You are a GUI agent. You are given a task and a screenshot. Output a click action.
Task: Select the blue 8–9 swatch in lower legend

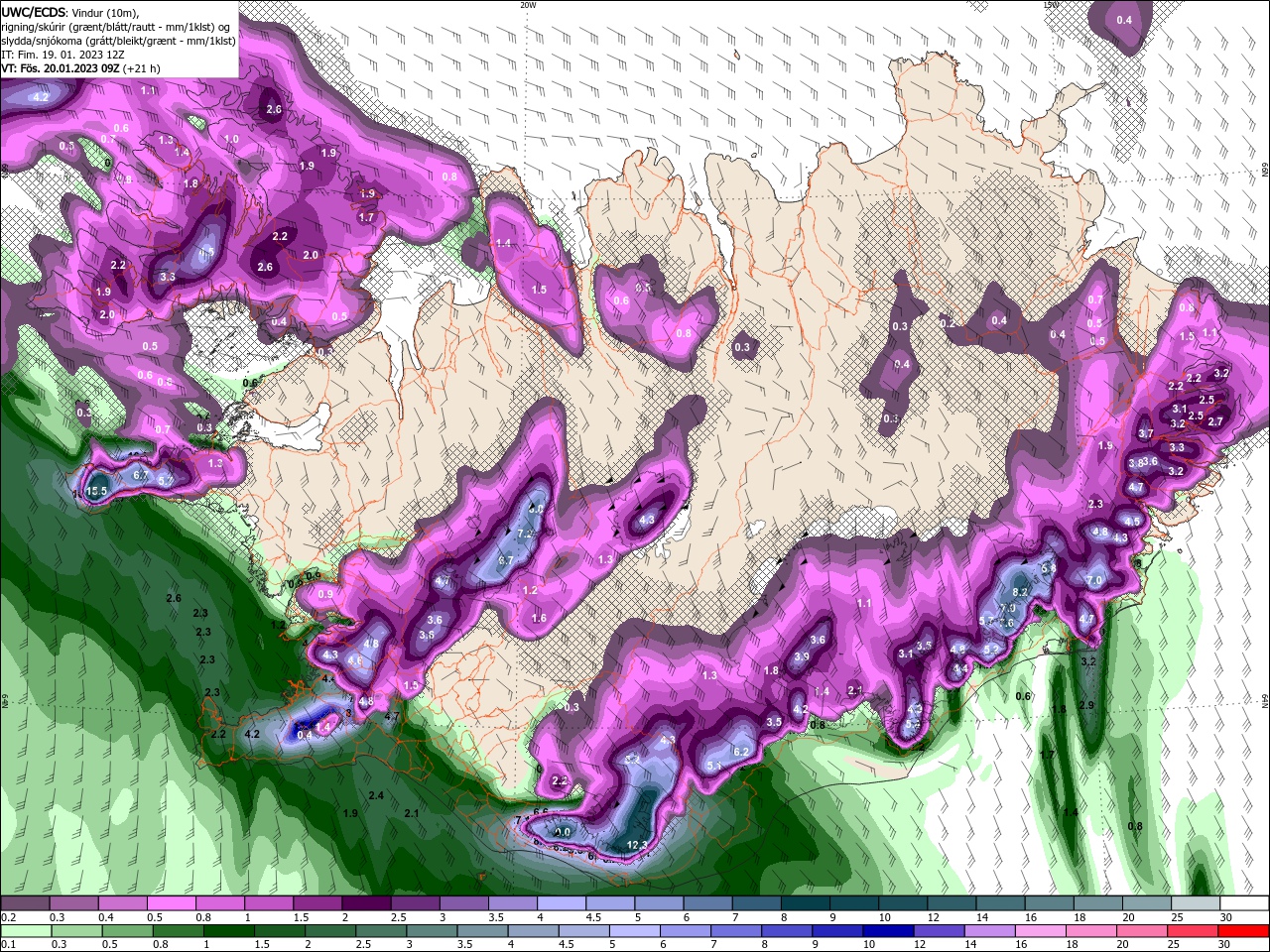pyautogui.click(x=788, y=931)
